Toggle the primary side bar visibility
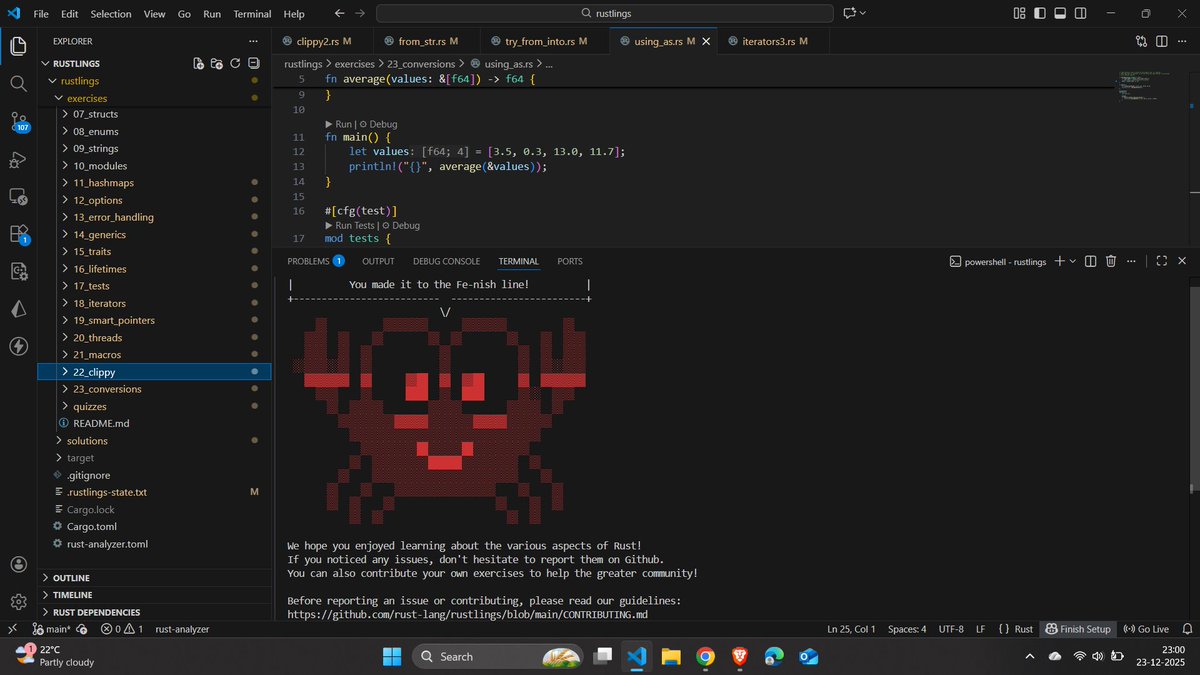This screenshot has width=1200, height=675. pos(1040,13)
